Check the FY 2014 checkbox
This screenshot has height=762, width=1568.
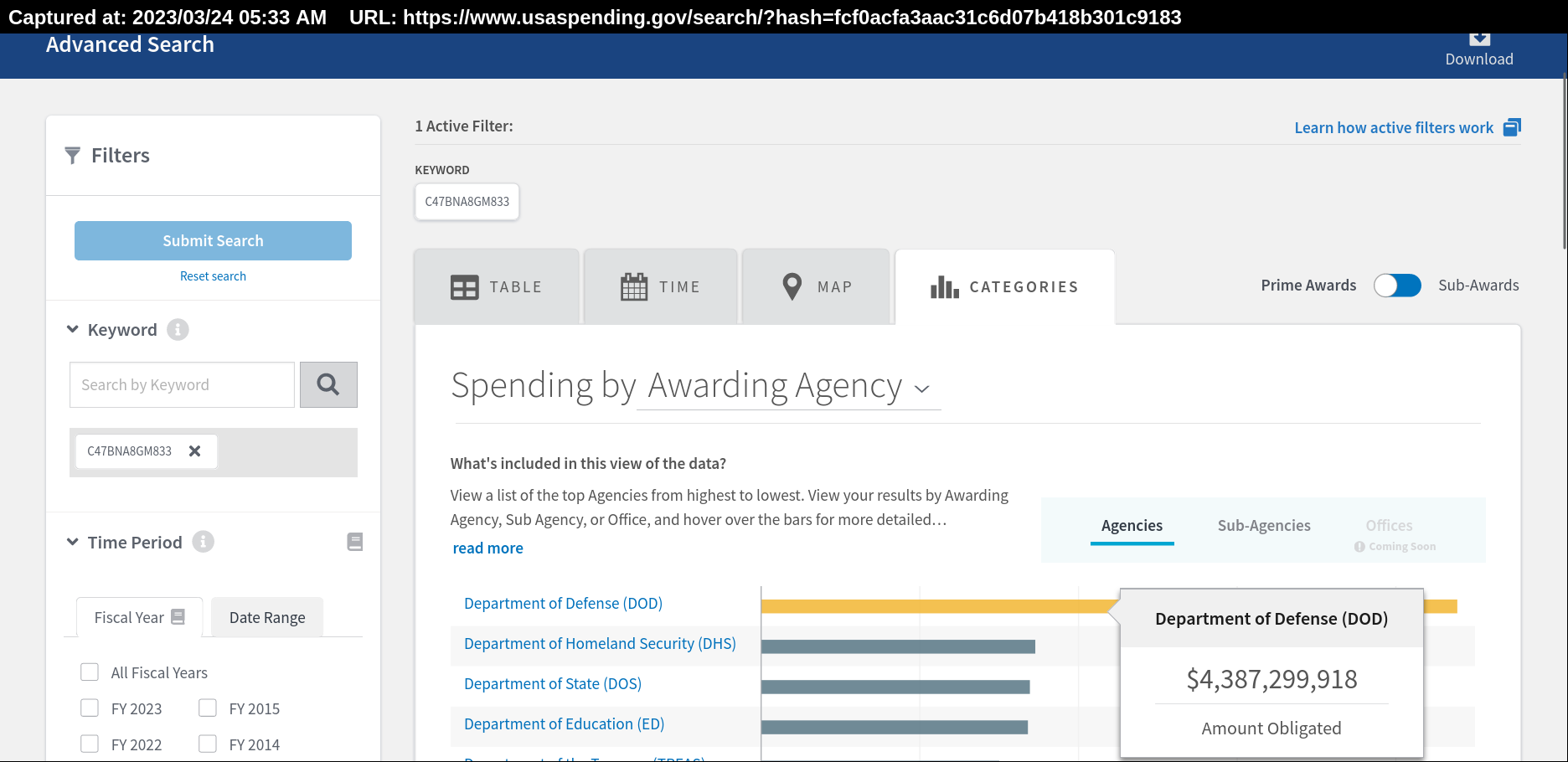click(x=208, y=744)
